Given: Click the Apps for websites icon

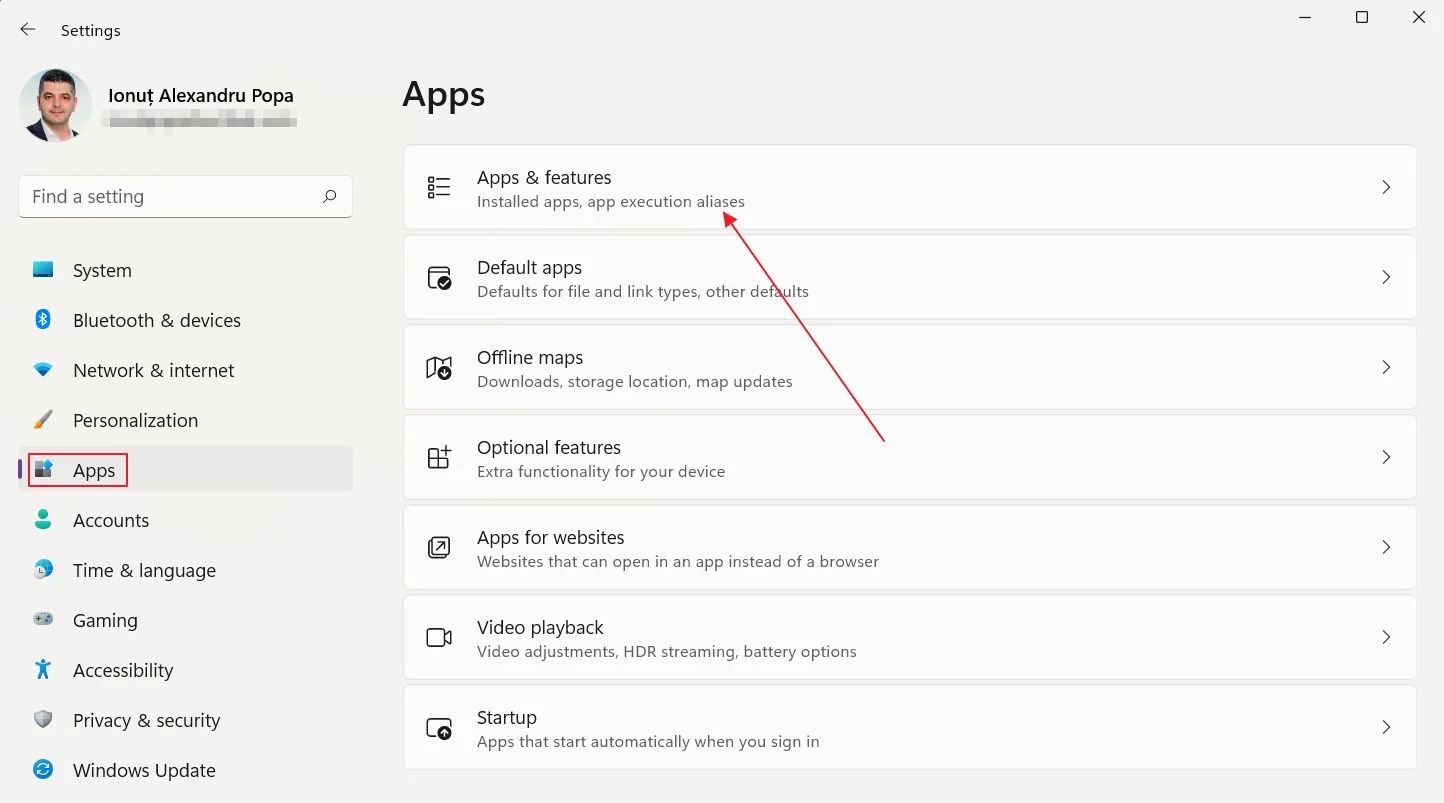Looking at the screenshot, I should coord(439,547).
